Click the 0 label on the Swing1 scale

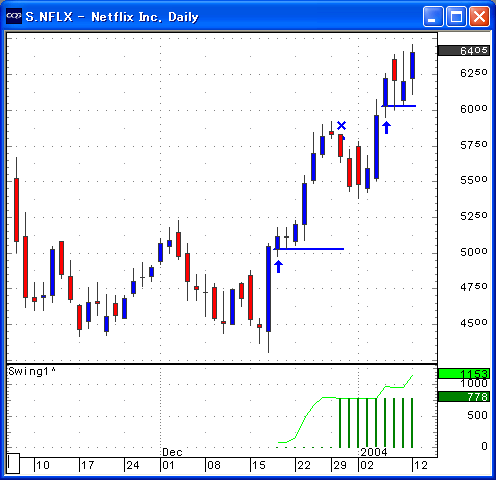484,446
